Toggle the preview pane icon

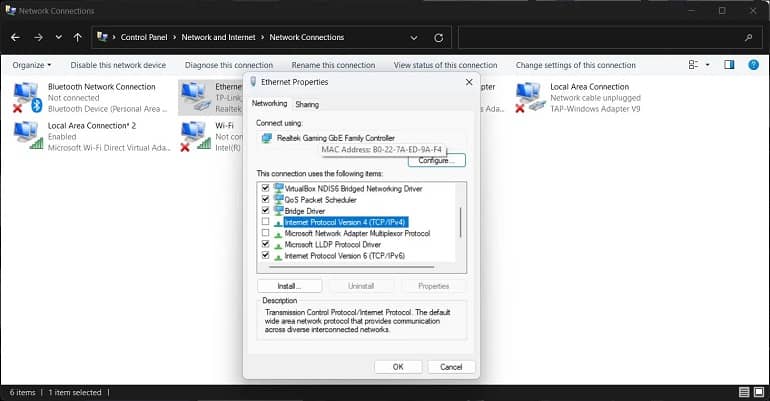tap(729, 65)
